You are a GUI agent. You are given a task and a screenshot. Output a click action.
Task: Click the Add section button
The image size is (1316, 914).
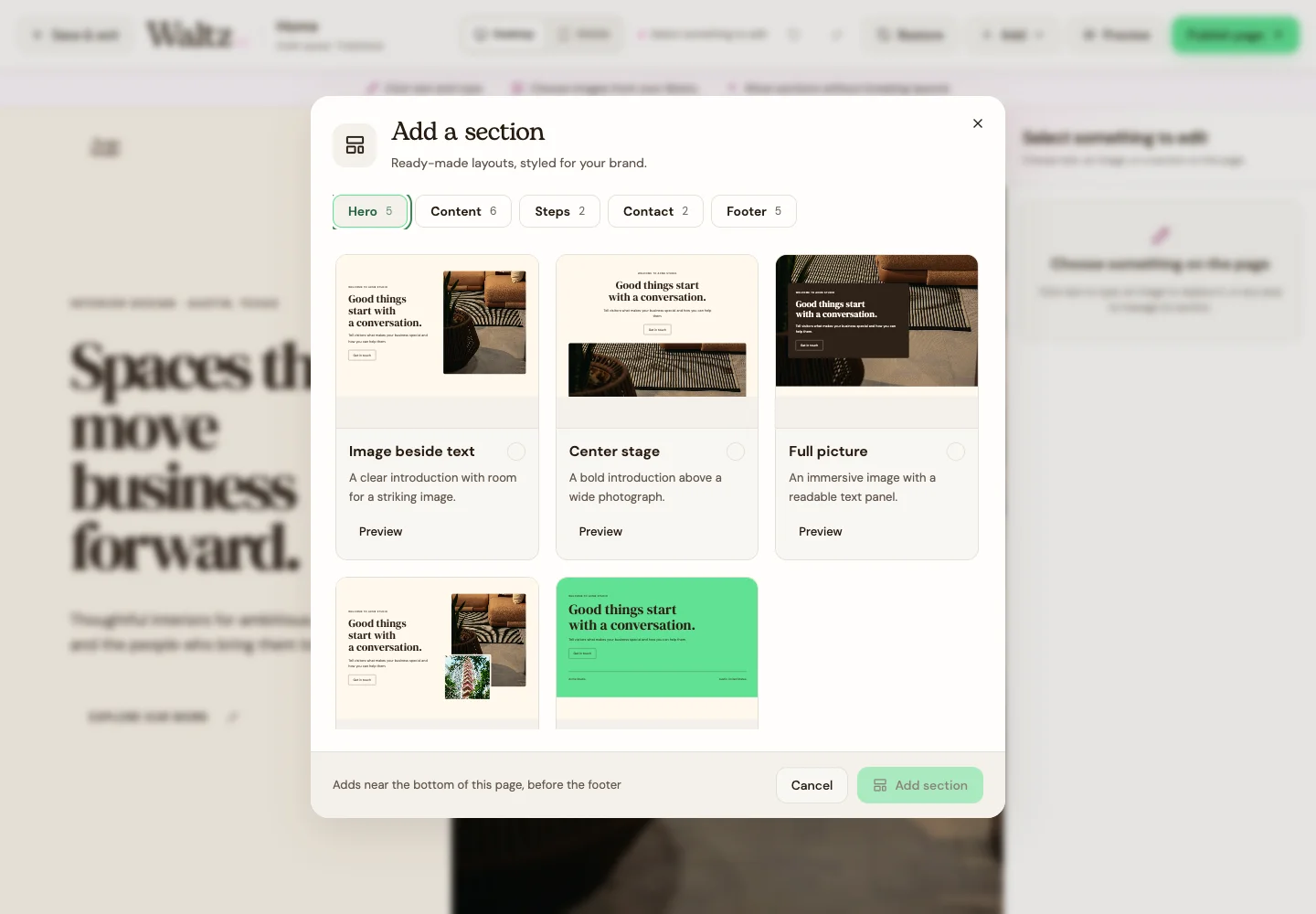click(920, 785)
